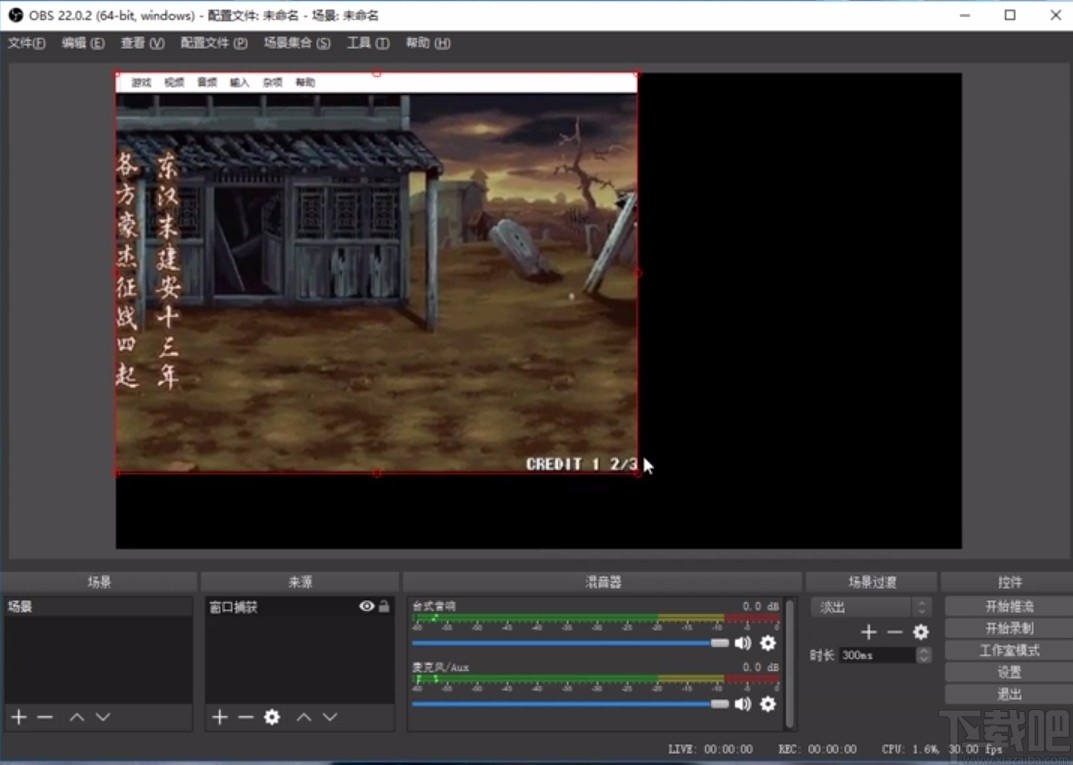Click the 混音器 panel header

click(x=603, y=582)
